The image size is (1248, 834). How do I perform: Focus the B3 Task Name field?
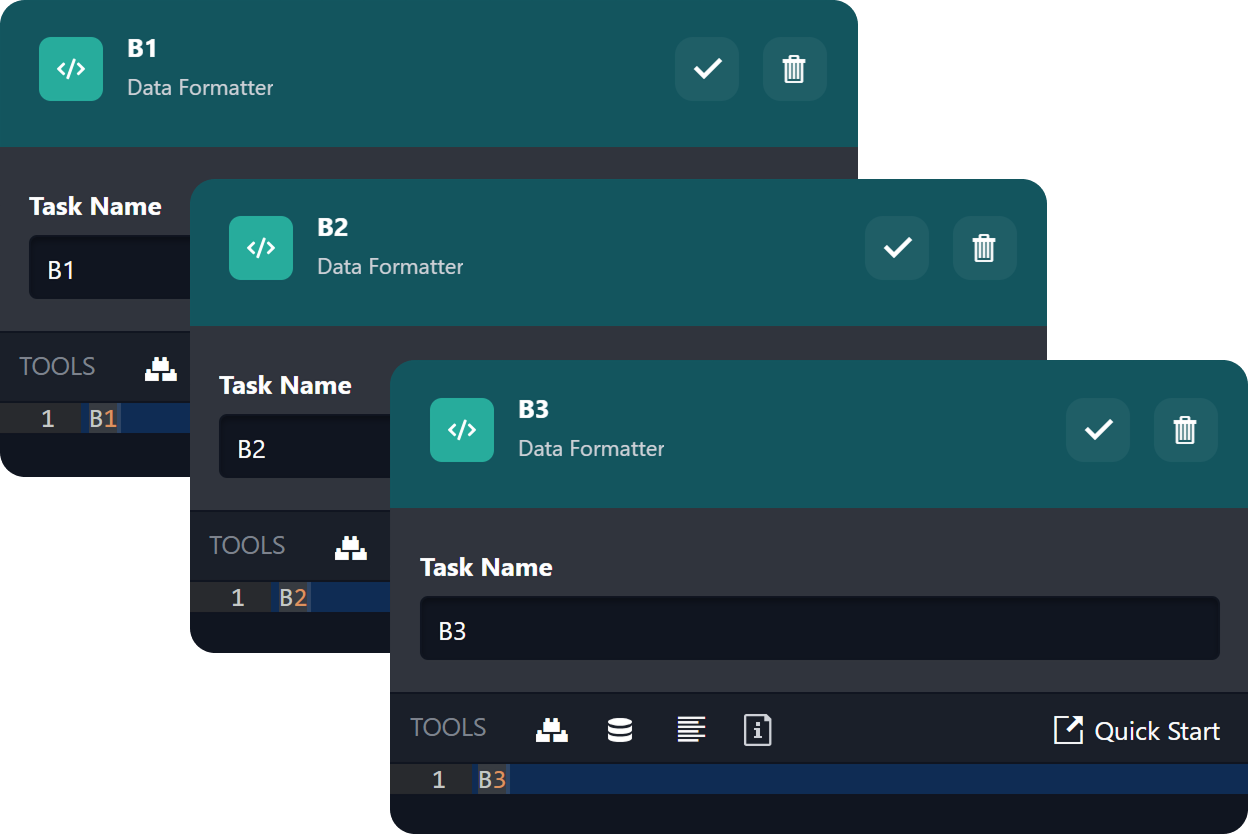coord(818,630)
